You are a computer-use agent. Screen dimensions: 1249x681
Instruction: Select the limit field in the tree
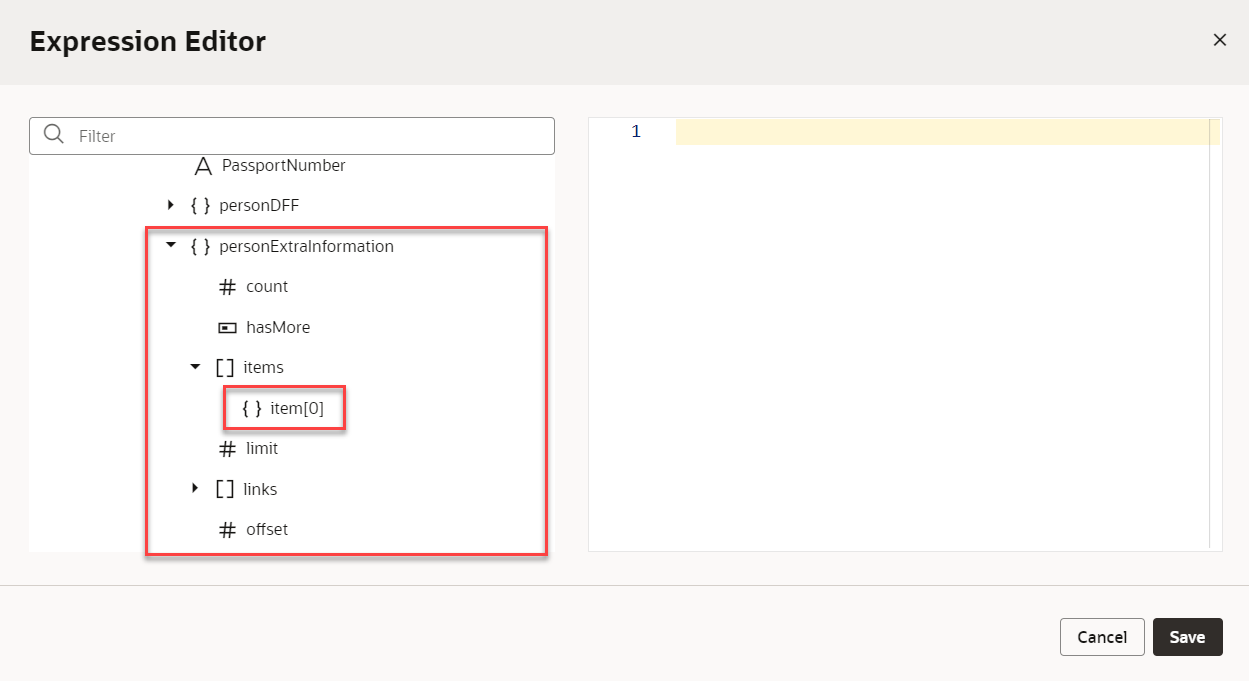[262, 449]
